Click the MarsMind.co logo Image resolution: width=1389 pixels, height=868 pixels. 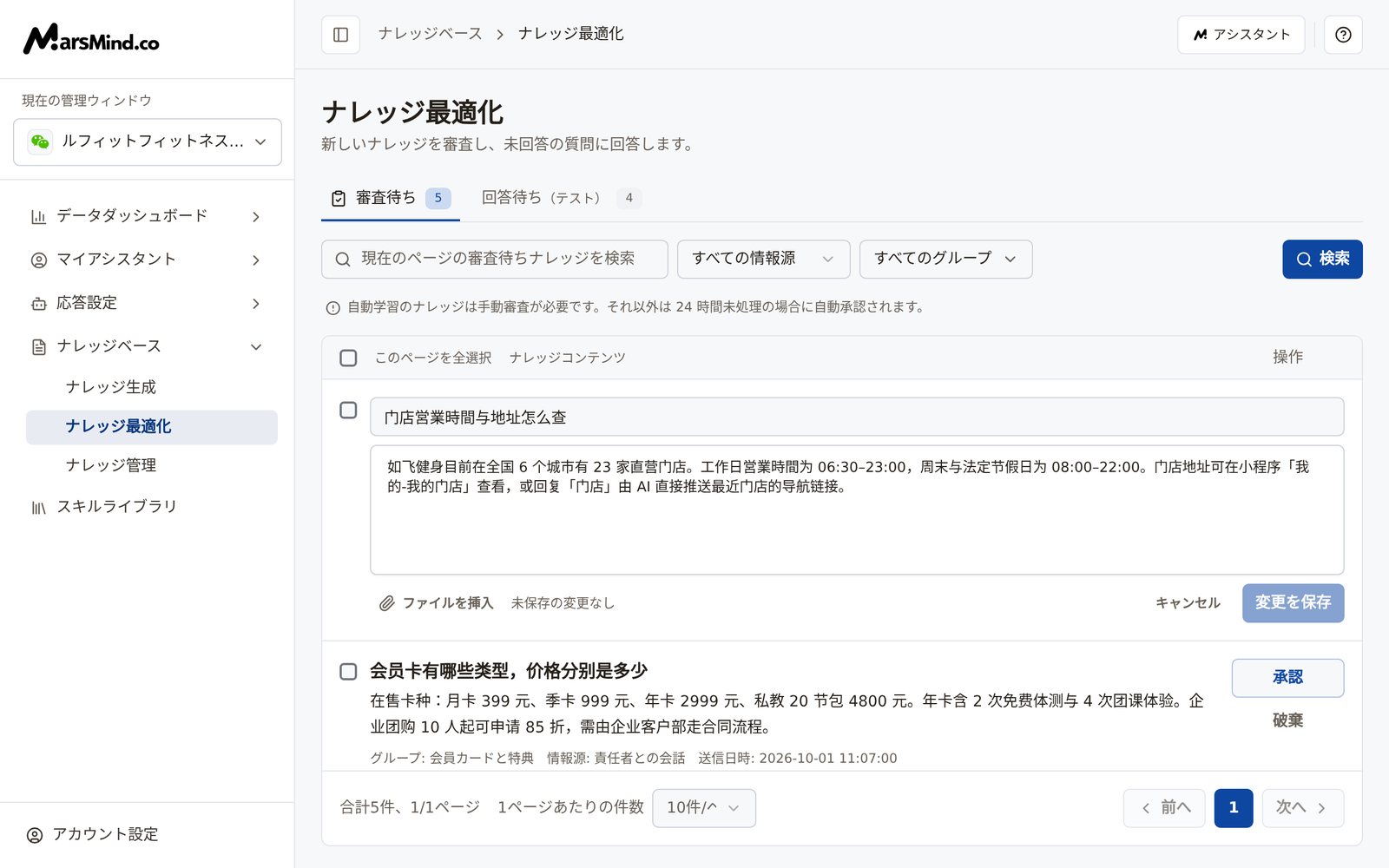click(x=91, y=39)
